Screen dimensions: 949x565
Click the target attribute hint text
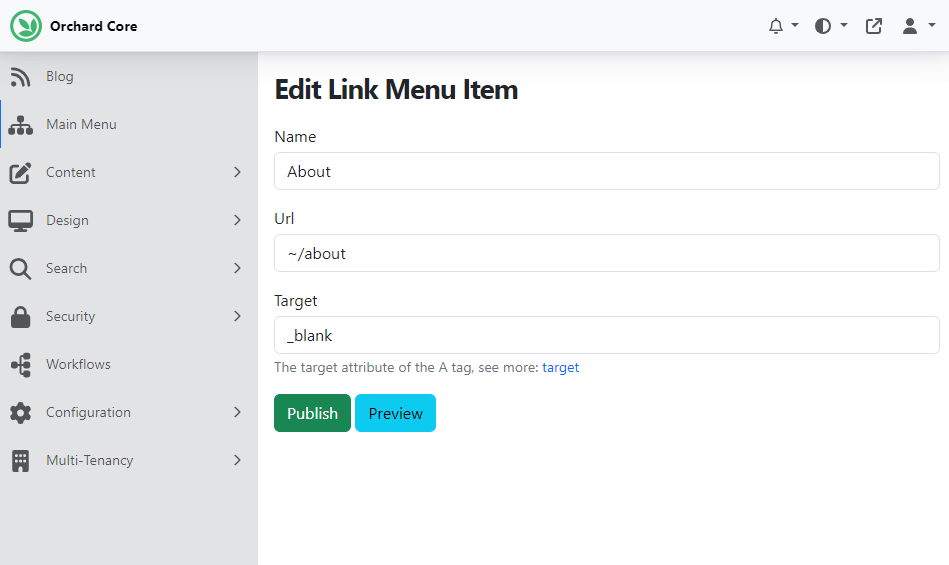click(x=406, y=367)
